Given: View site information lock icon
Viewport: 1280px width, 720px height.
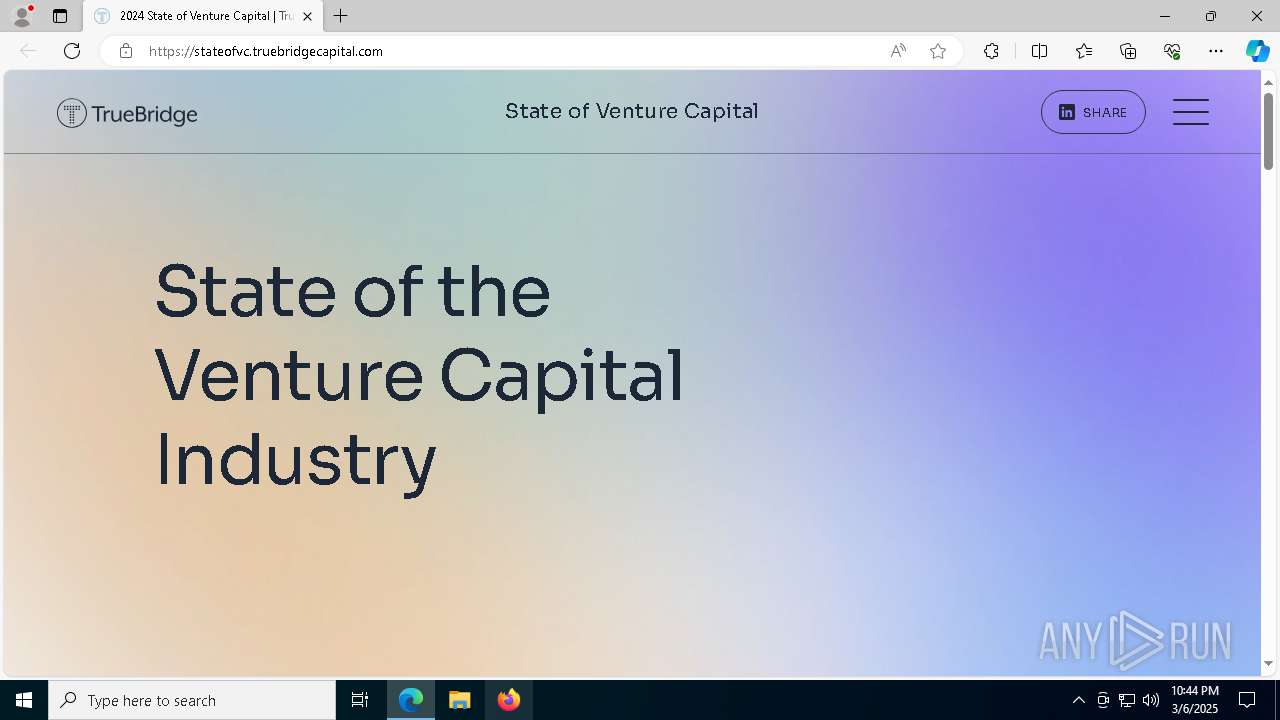Looking at the screenshot, I should (126, 51).
